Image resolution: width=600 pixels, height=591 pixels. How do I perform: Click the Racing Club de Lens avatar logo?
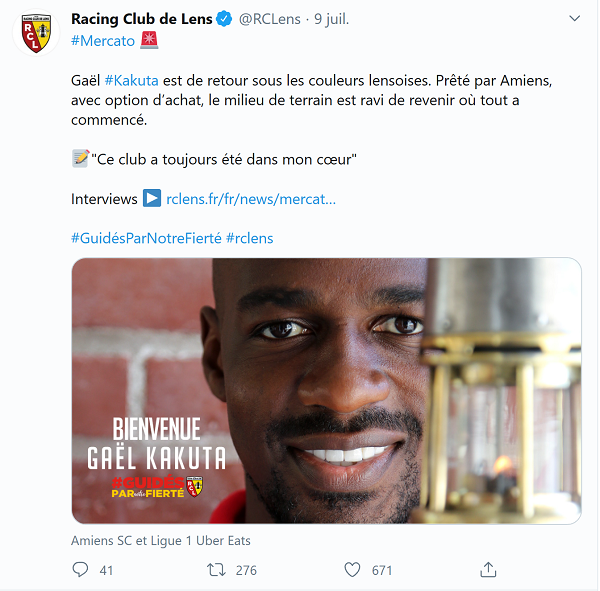[36, 33]
